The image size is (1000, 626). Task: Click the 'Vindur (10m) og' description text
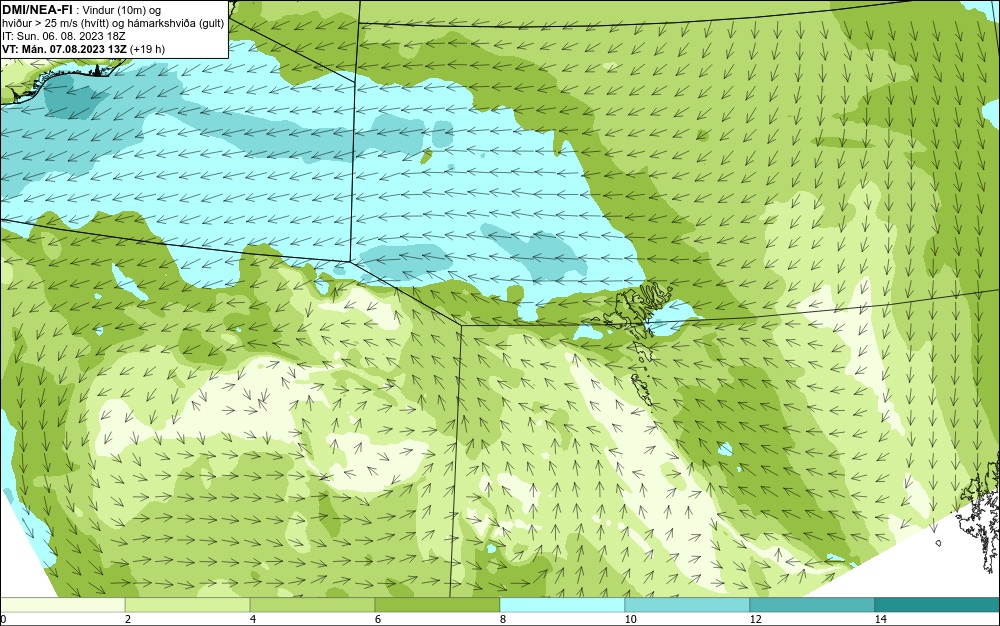(122, 10)
